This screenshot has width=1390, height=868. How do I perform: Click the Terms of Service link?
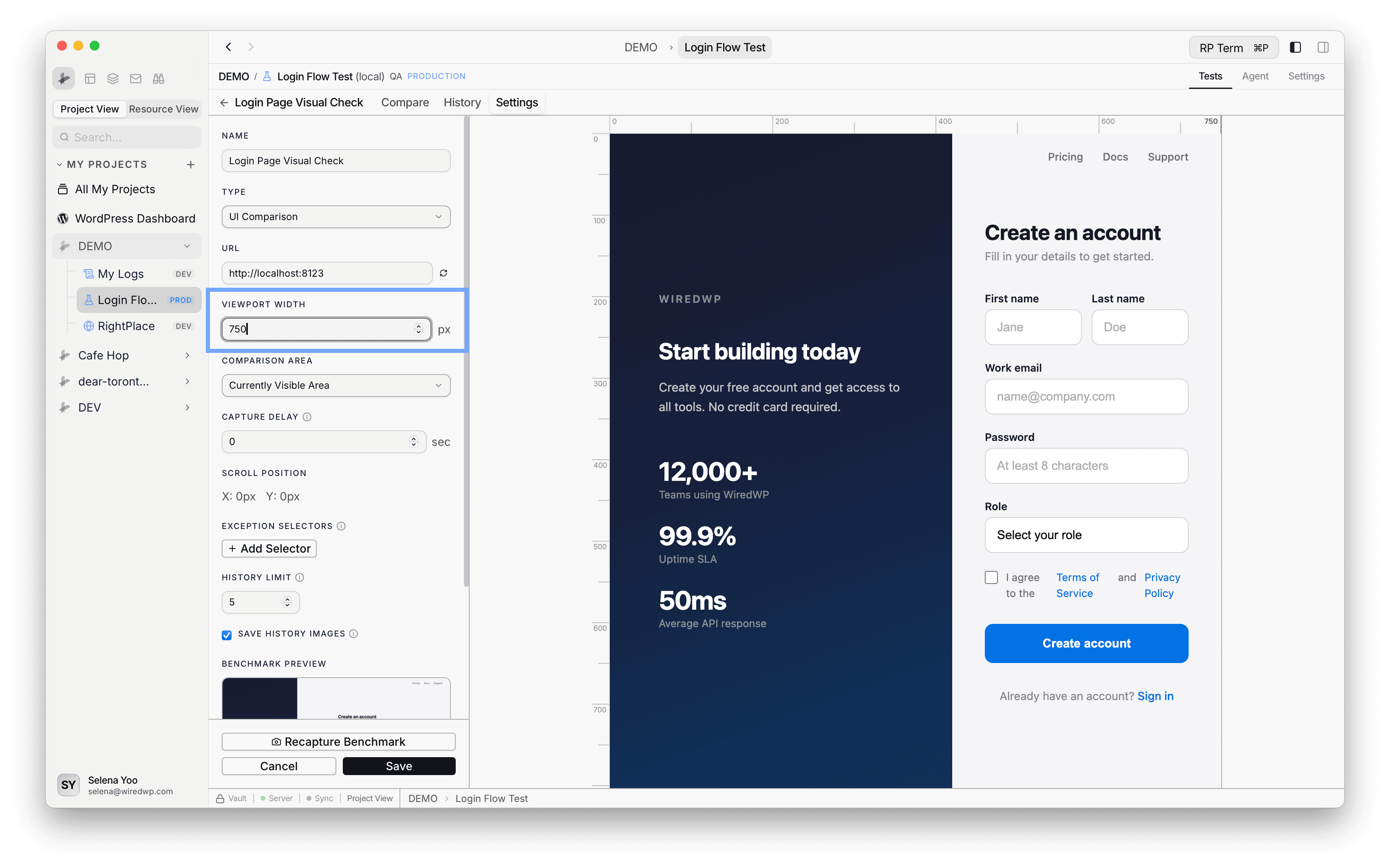coord(1077,586)
